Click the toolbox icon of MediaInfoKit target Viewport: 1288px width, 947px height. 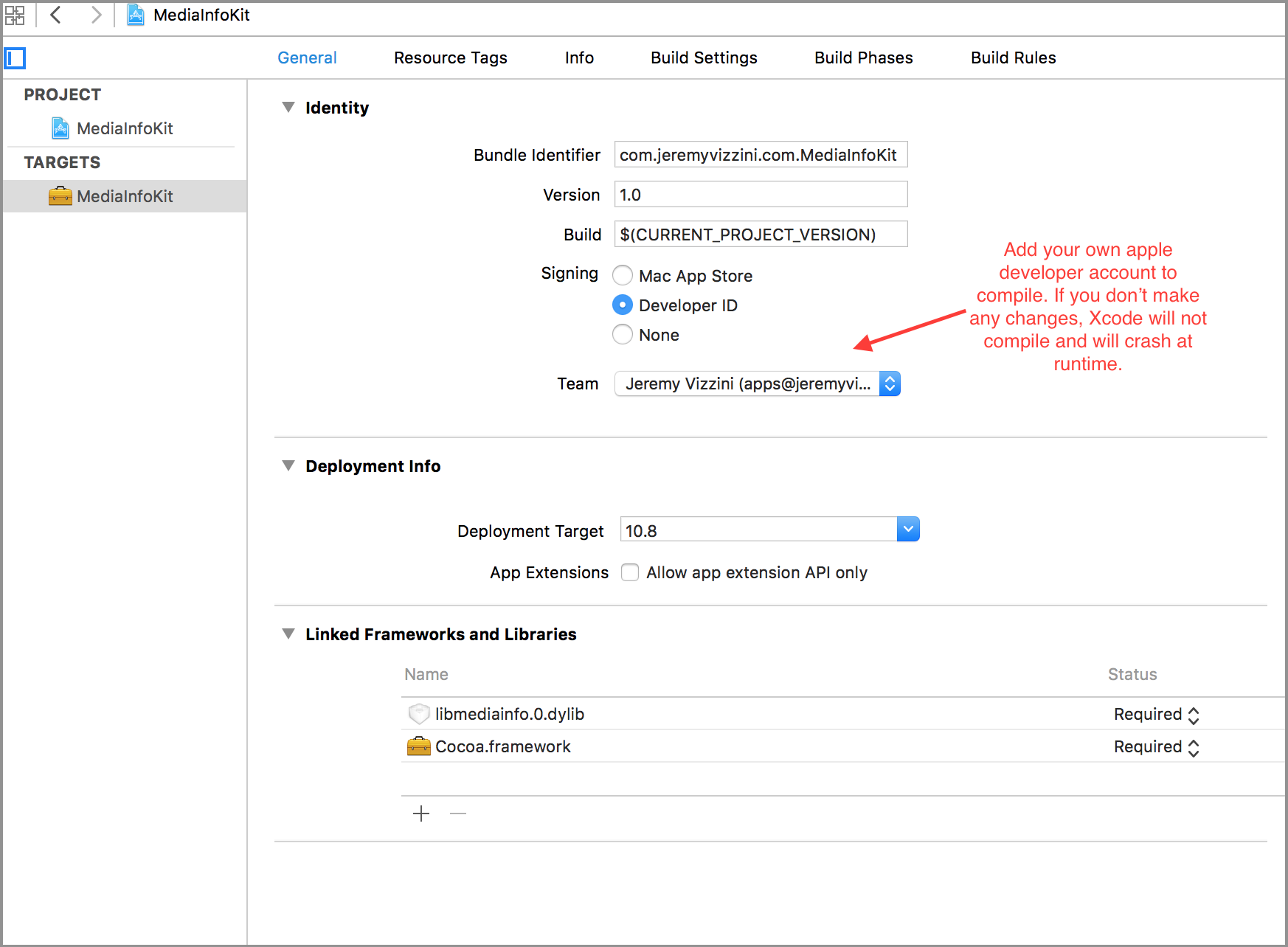[x=60, y=196]
